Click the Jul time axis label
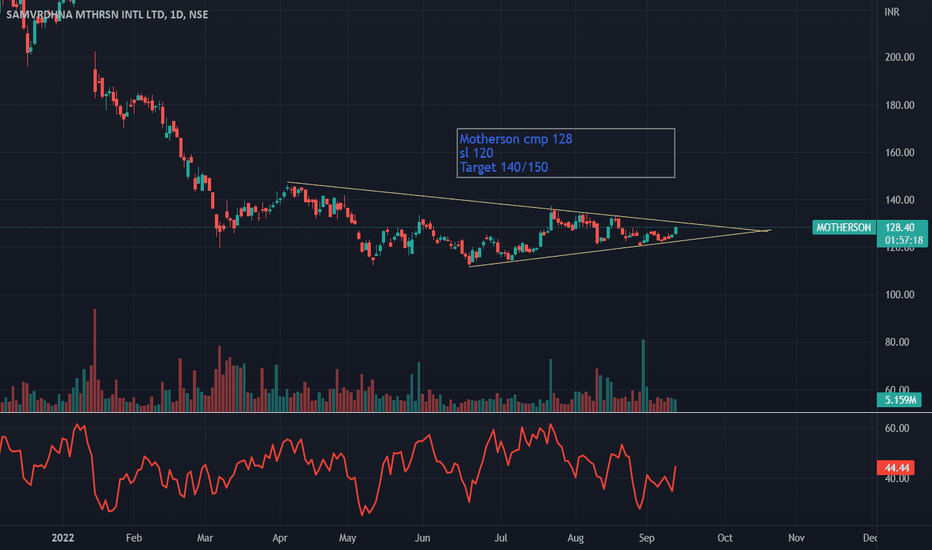This screenshot has width=932, height=550. (x=501, y=538)
